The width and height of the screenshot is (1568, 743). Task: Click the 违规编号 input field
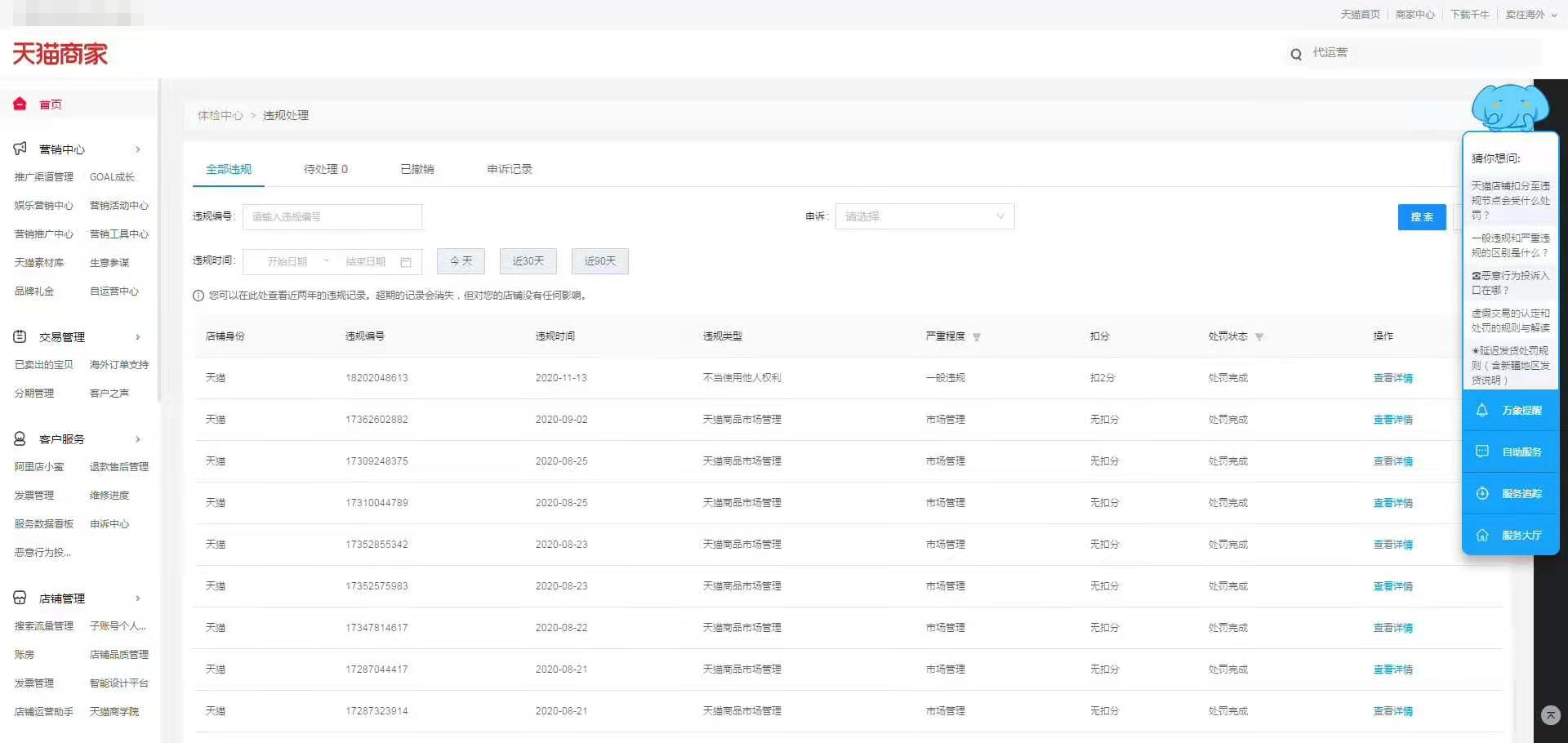pos(332,216)
